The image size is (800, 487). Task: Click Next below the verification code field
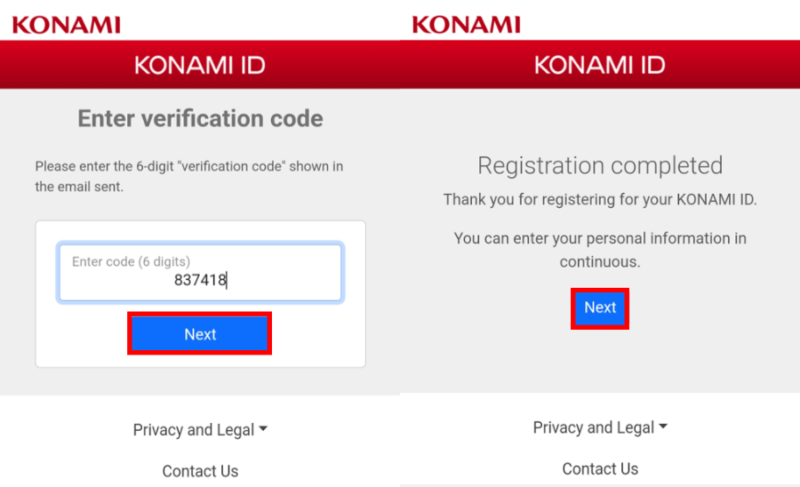pyautogui.click(x=199, y=334)
